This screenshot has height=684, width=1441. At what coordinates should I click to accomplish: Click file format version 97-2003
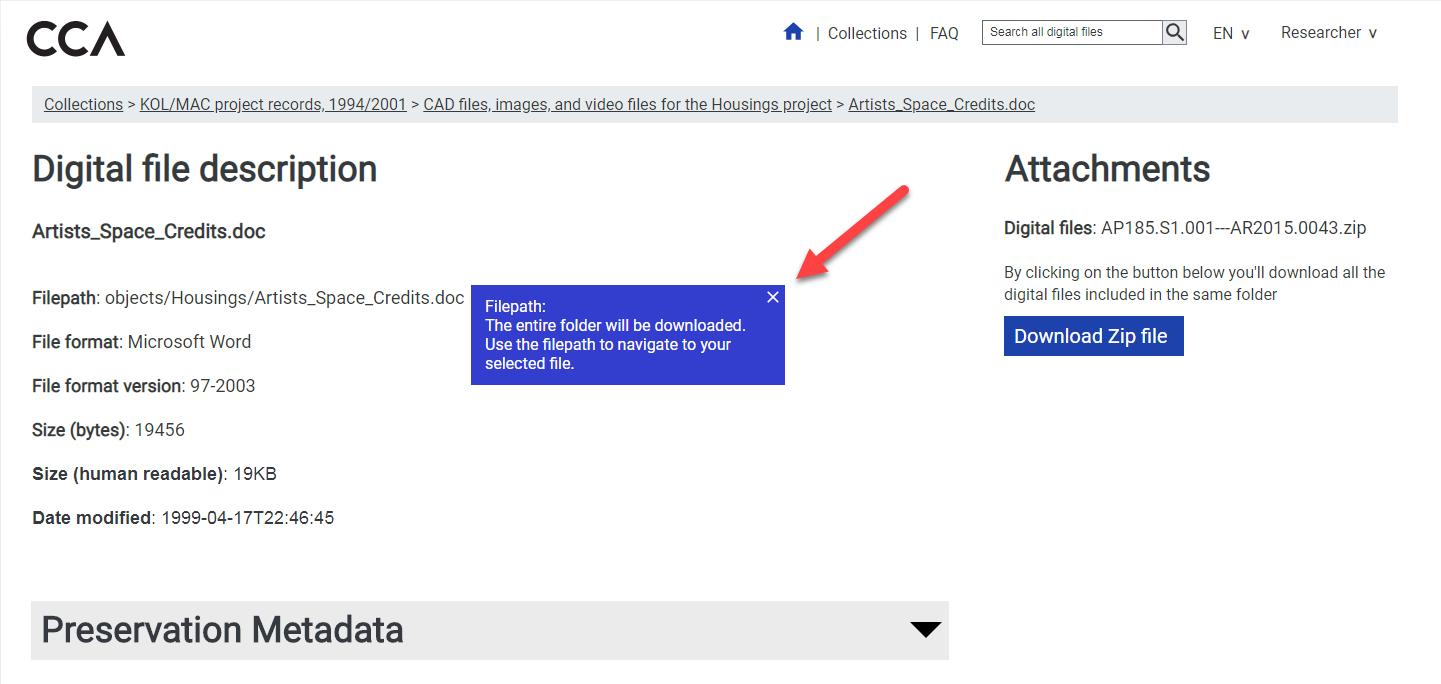[222, 386]
